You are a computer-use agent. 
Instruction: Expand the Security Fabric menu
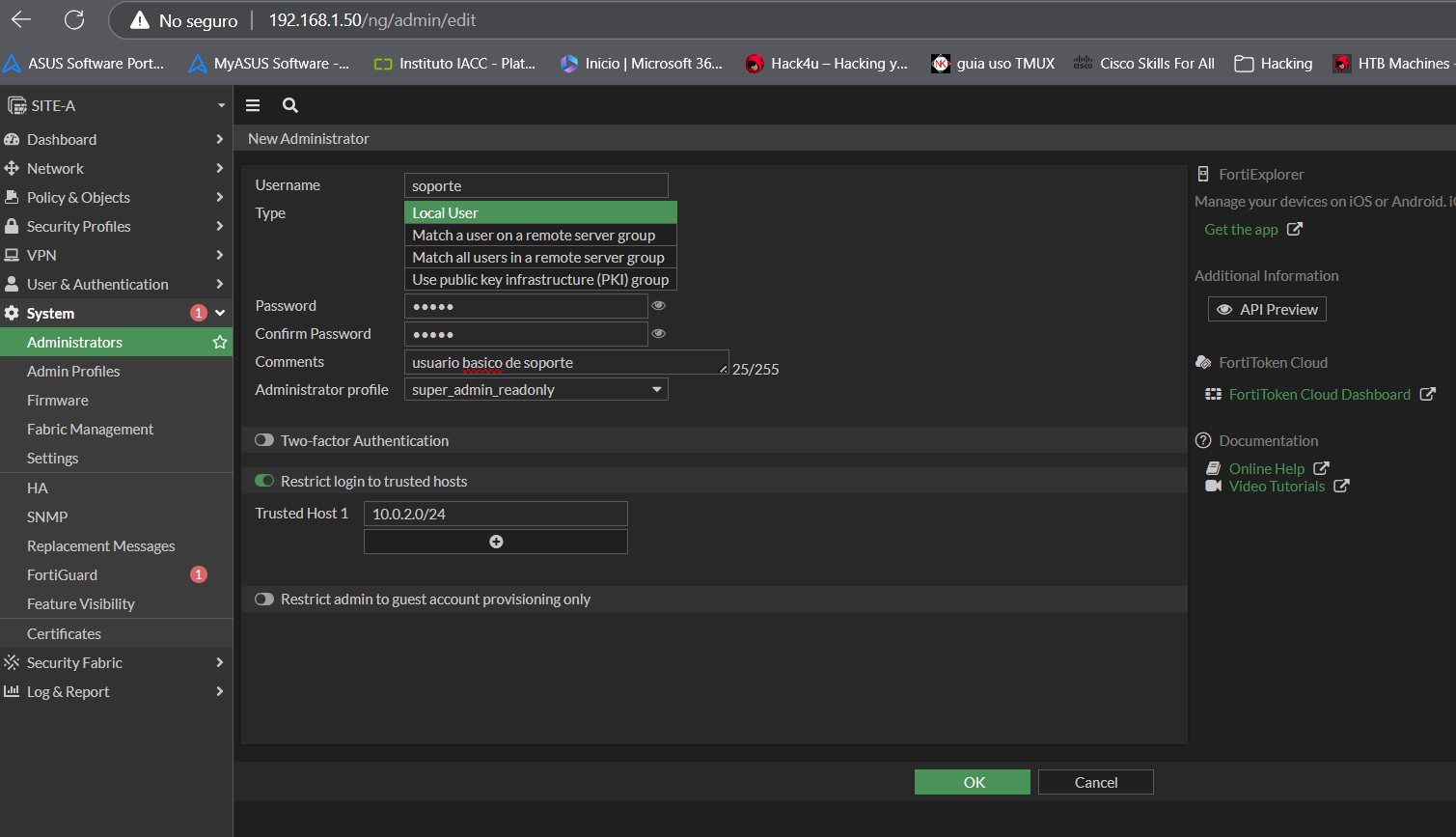coord(116,663)
